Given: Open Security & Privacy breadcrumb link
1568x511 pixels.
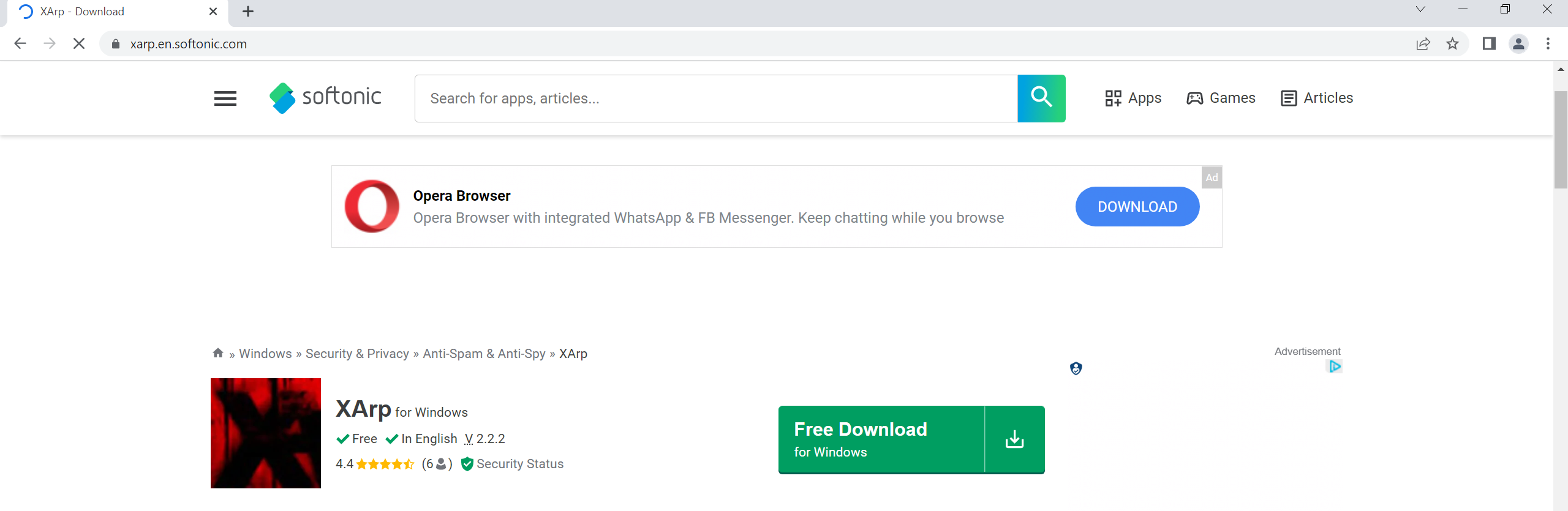Looking at the screenshot, I should pos(357,354).
